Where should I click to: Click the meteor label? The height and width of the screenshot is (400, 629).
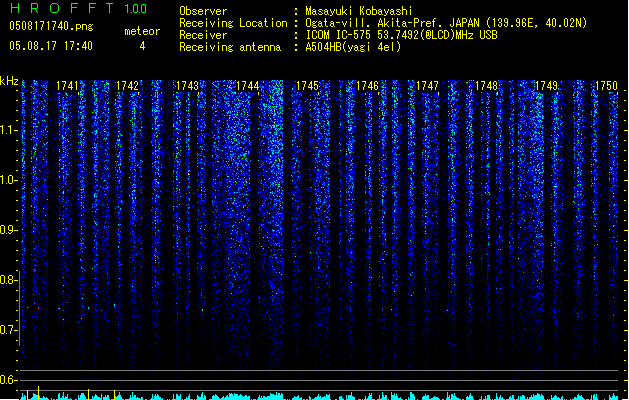tap(142, 31)
